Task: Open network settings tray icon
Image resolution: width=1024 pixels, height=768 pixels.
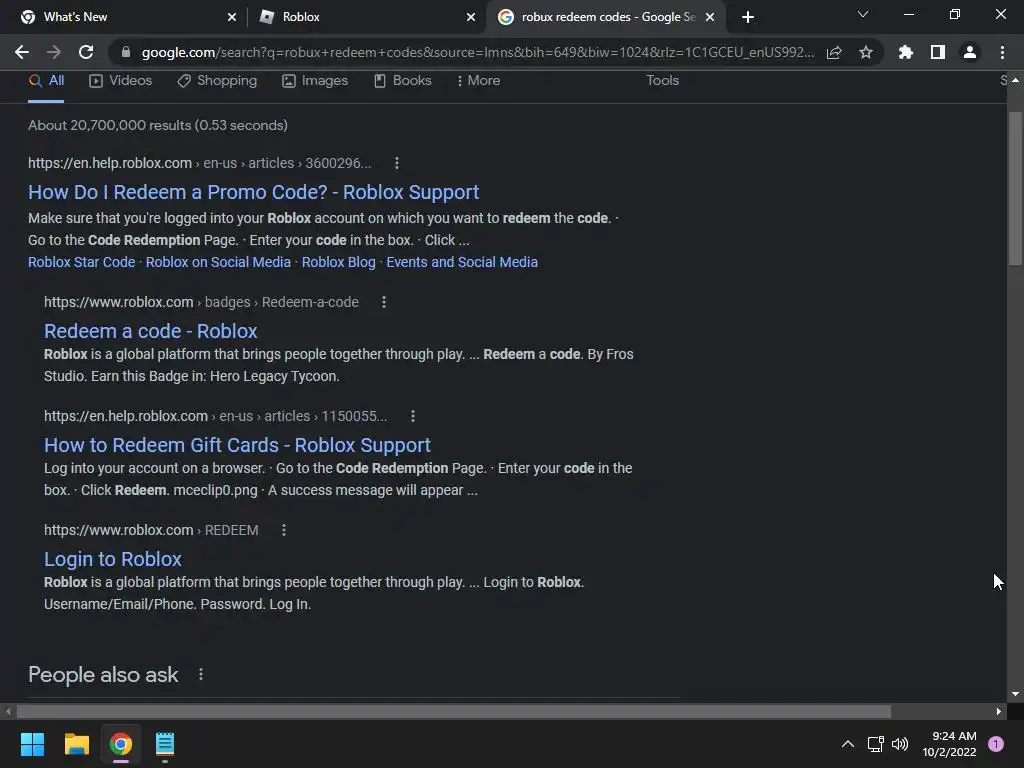Action: click(875, 744)
